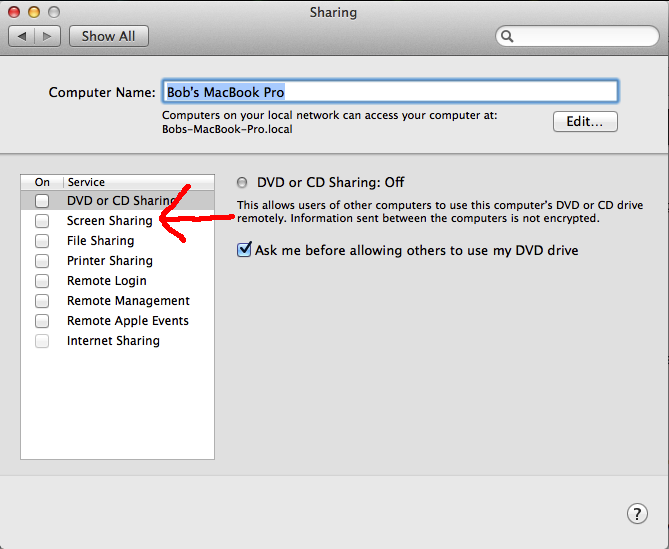669x549 pixels.
Task: Toggle the Internet Sharing checkbox
Action: tap(42, 341)
